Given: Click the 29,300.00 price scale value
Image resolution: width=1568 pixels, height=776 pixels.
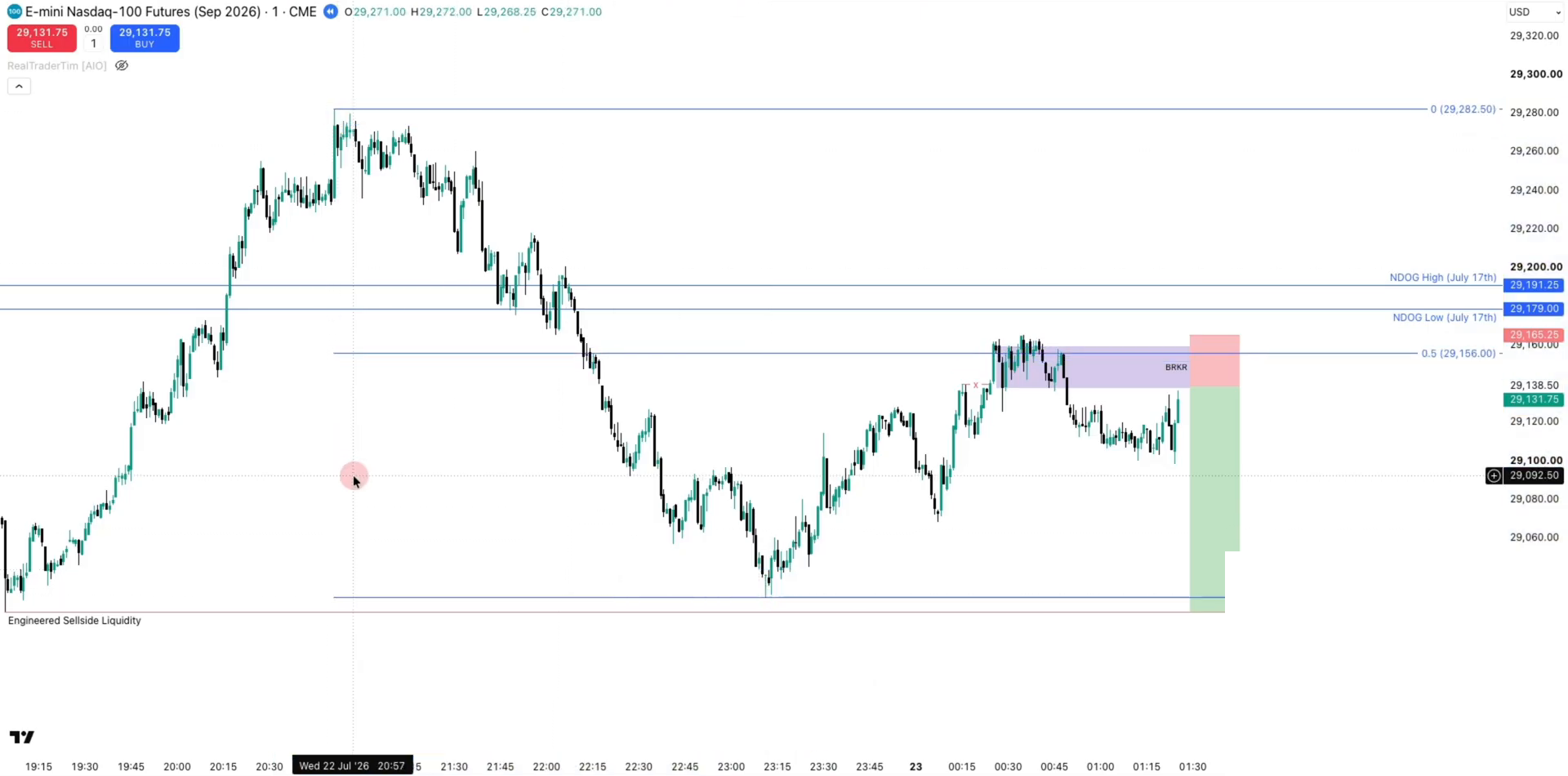Looking at the screenshot, I should (x=1535, y=74).
